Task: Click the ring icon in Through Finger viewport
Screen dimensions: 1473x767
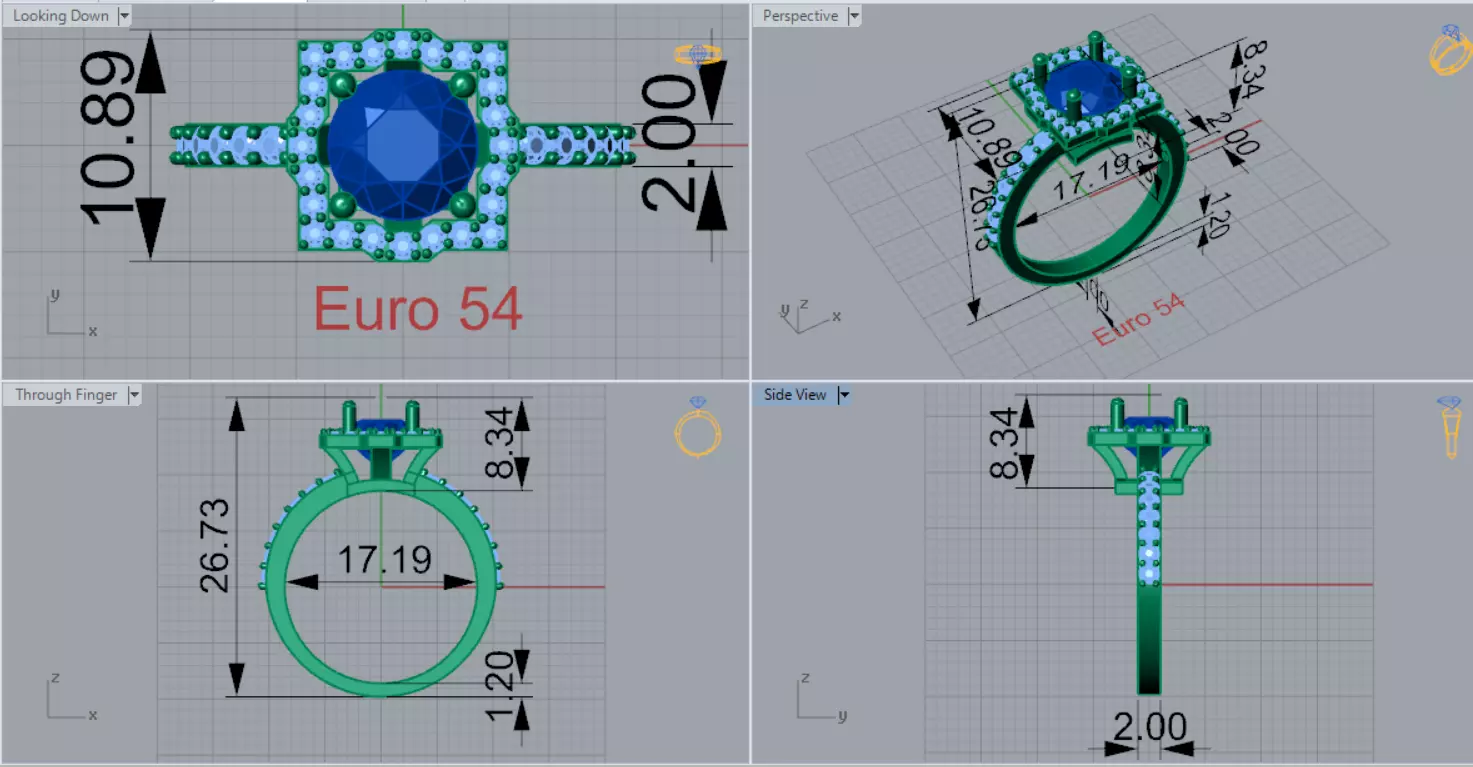Action: (698, 427)
